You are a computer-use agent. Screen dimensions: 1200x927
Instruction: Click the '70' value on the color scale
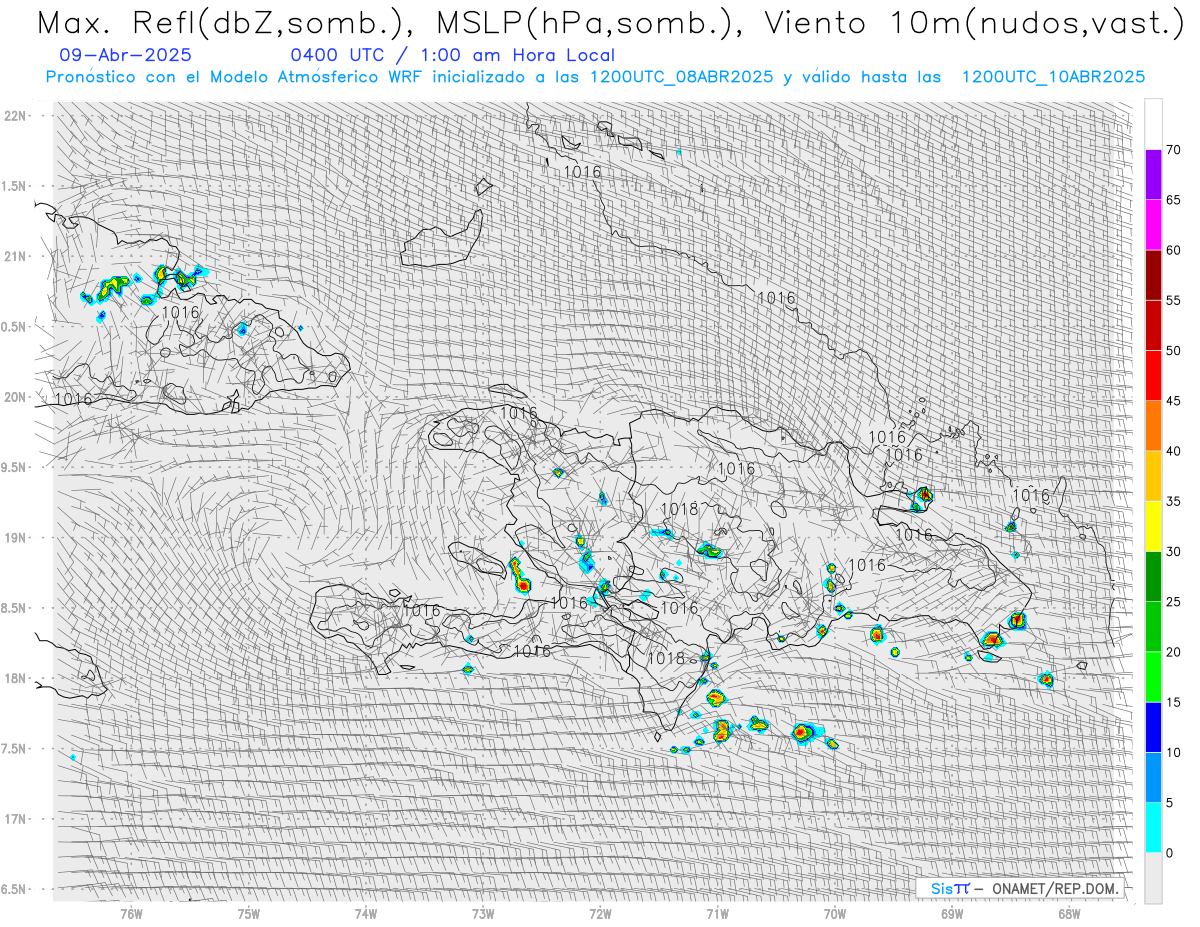[x=1173, y=150]
